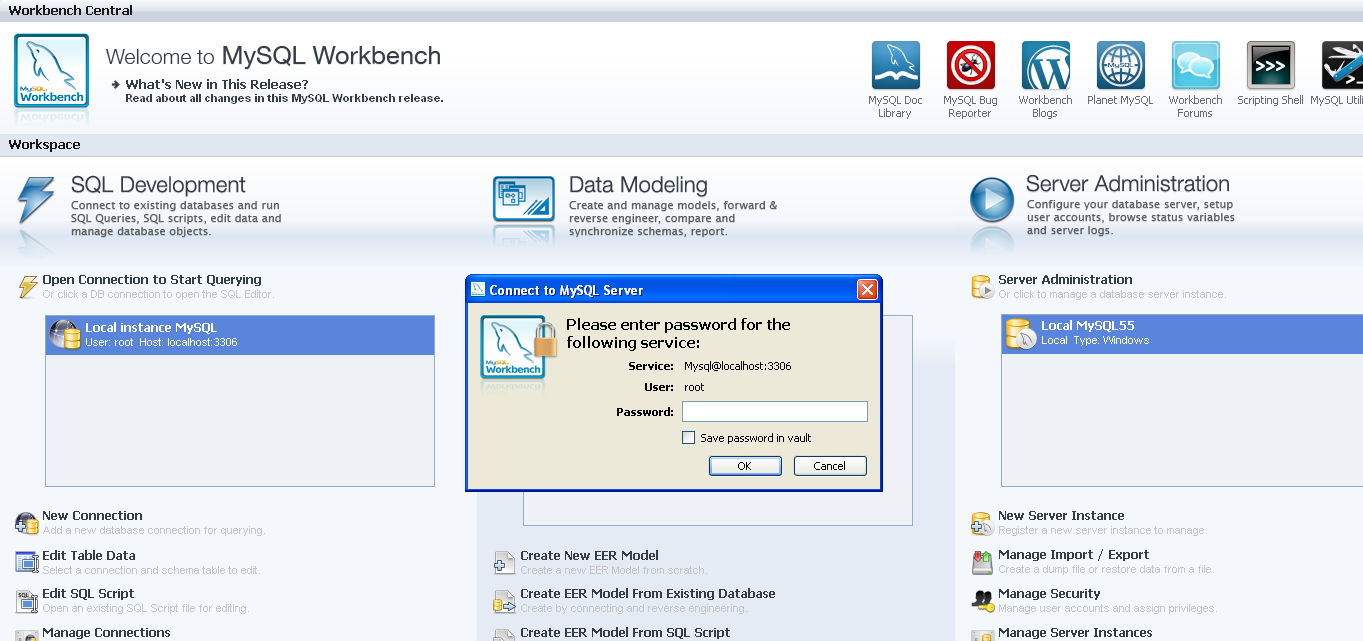Viewport: 1363px width, 641px height.
Task: Click the Edit Table Data link
Action: tap(89, 556)
